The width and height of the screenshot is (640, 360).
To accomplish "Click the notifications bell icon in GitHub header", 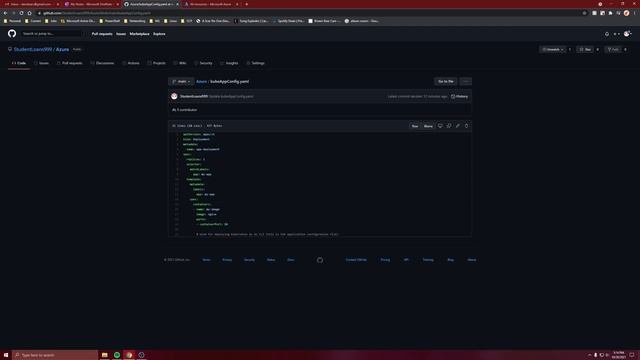I will [x=607, y=34].
